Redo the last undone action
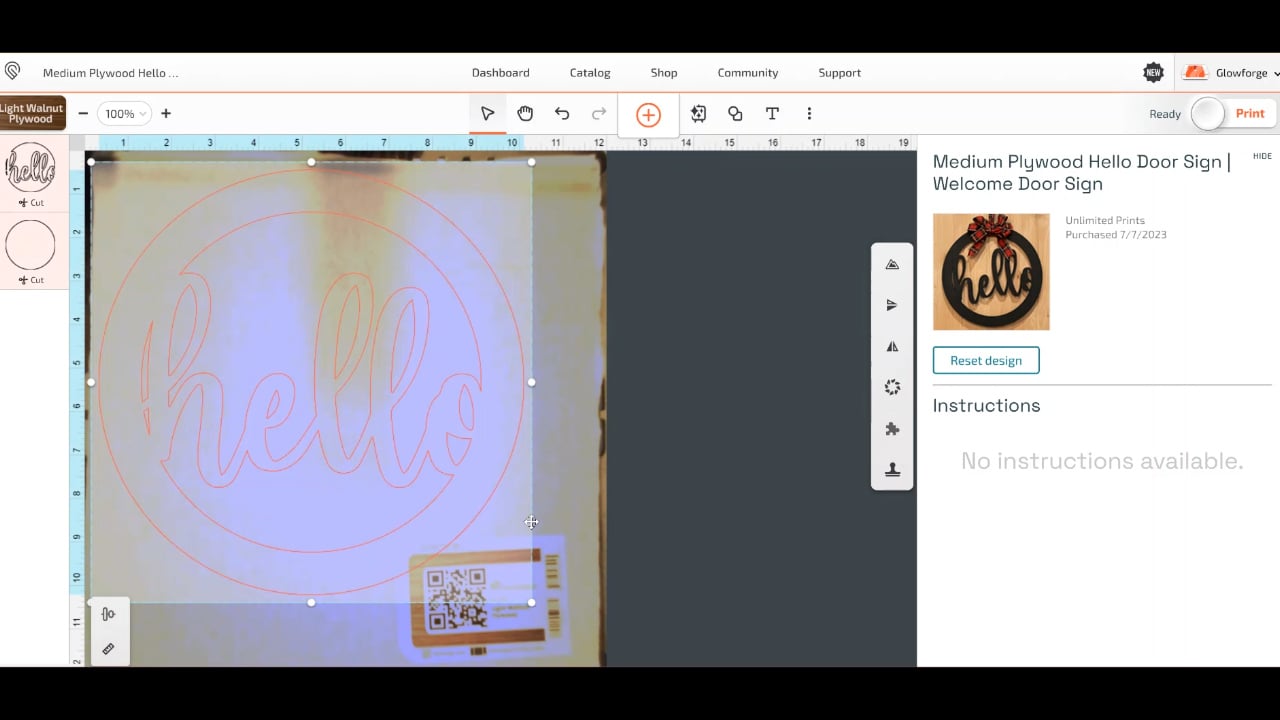The height and width of the screenshot is (720, 1280). pyautogui.click(x=599, y=114)
